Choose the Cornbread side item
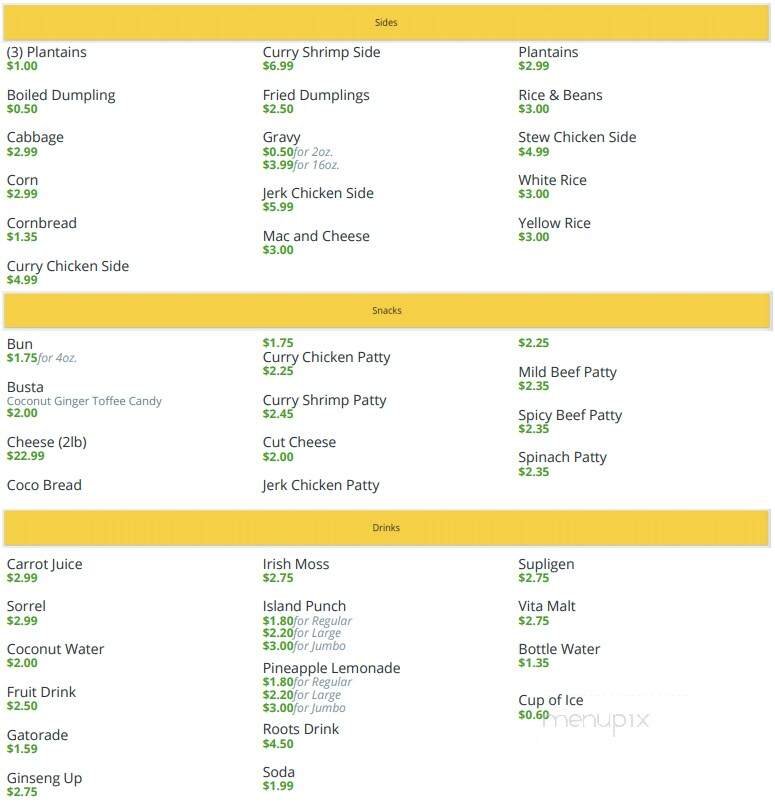775x803 pixels. pos(42,223)
